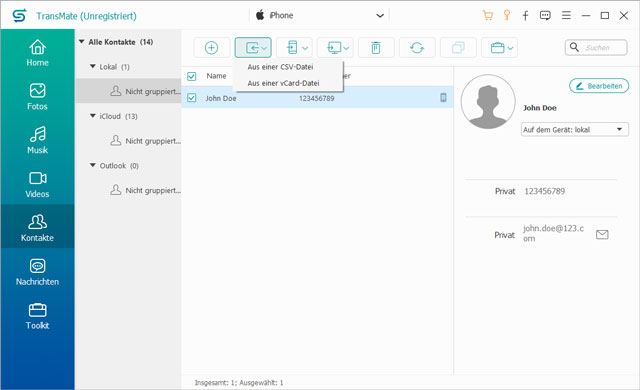Click the 'Alle Kontakte (14)' label
640x390 pixels.
tap(121, 42)
